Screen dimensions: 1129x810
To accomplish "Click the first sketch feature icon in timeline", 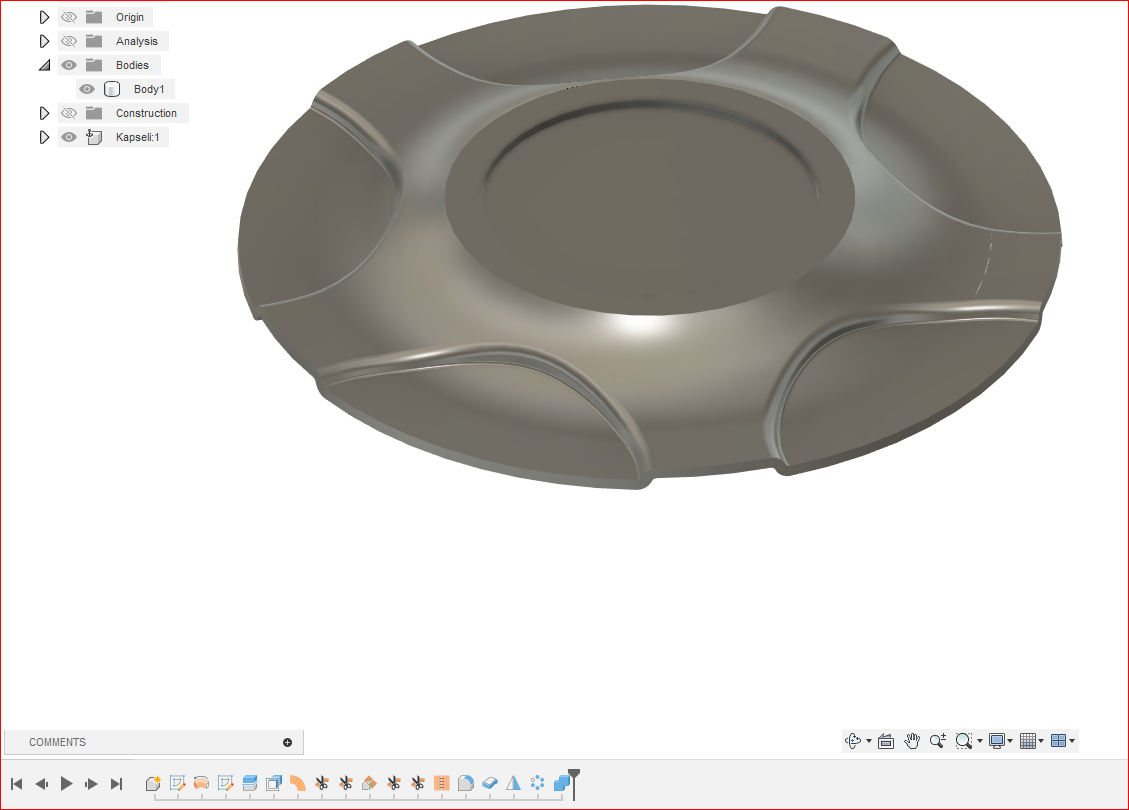I will [177, 784].
